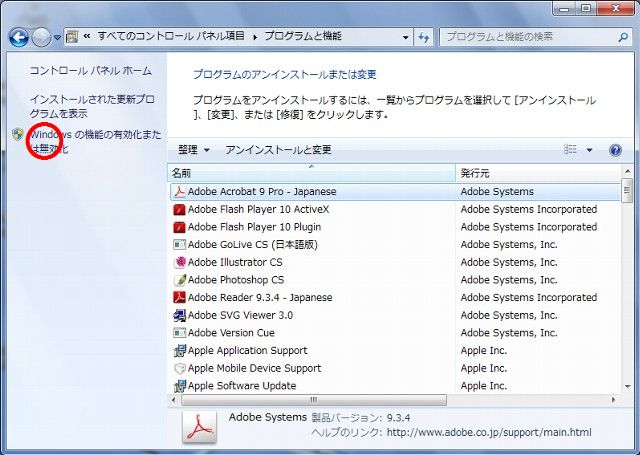Click Apple Inc. publisher of Apple Software Update
The height and width of the screenshot is (455, 640).
tap(484, 386)
